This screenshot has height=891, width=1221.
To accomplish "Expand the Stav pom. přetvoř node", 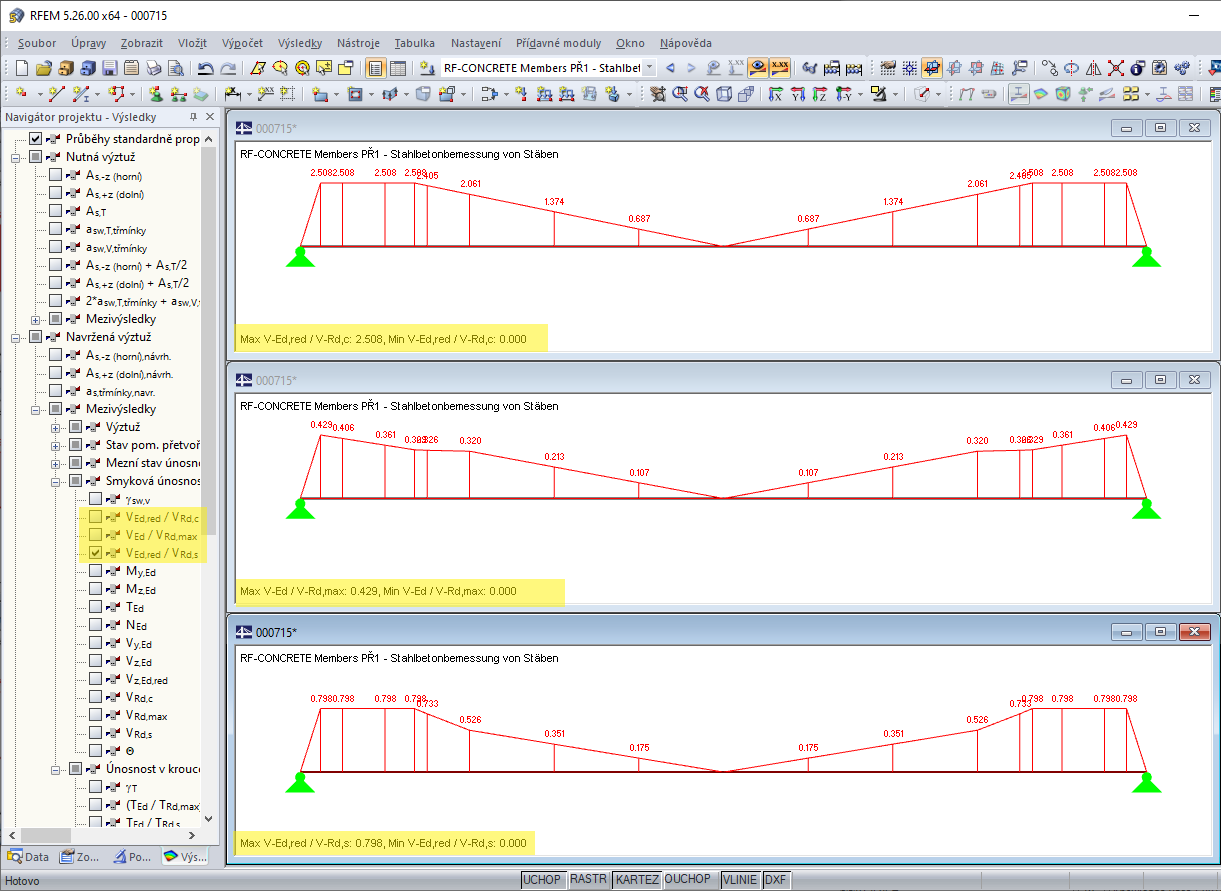I will click(56, 445).
